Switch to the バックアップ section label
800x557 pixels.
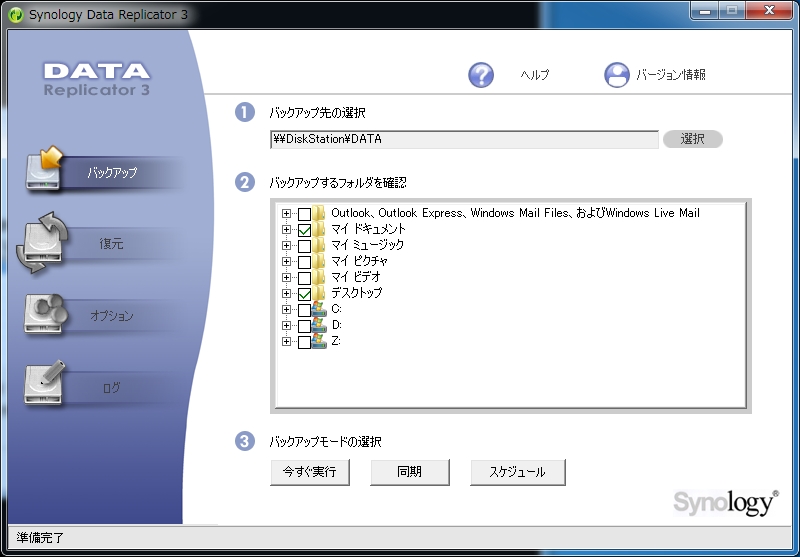click(112, 172)
